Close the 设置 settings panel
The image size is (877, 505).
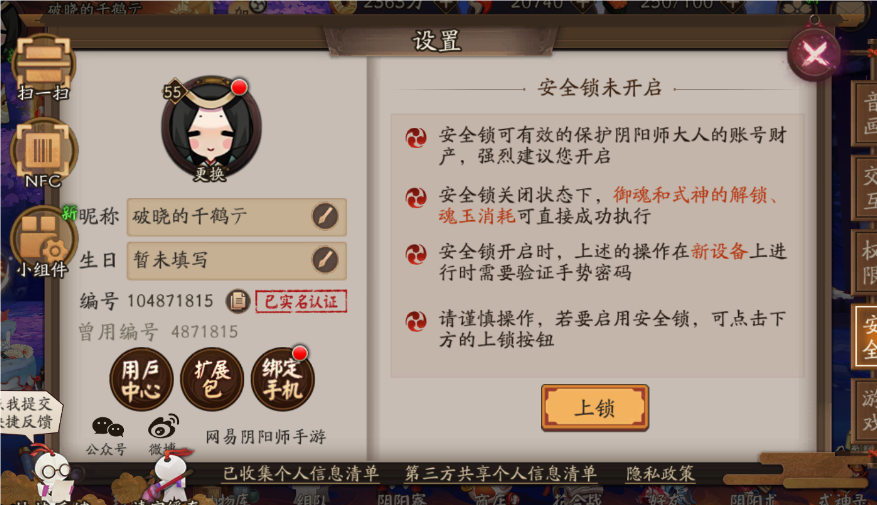(814, 54)
